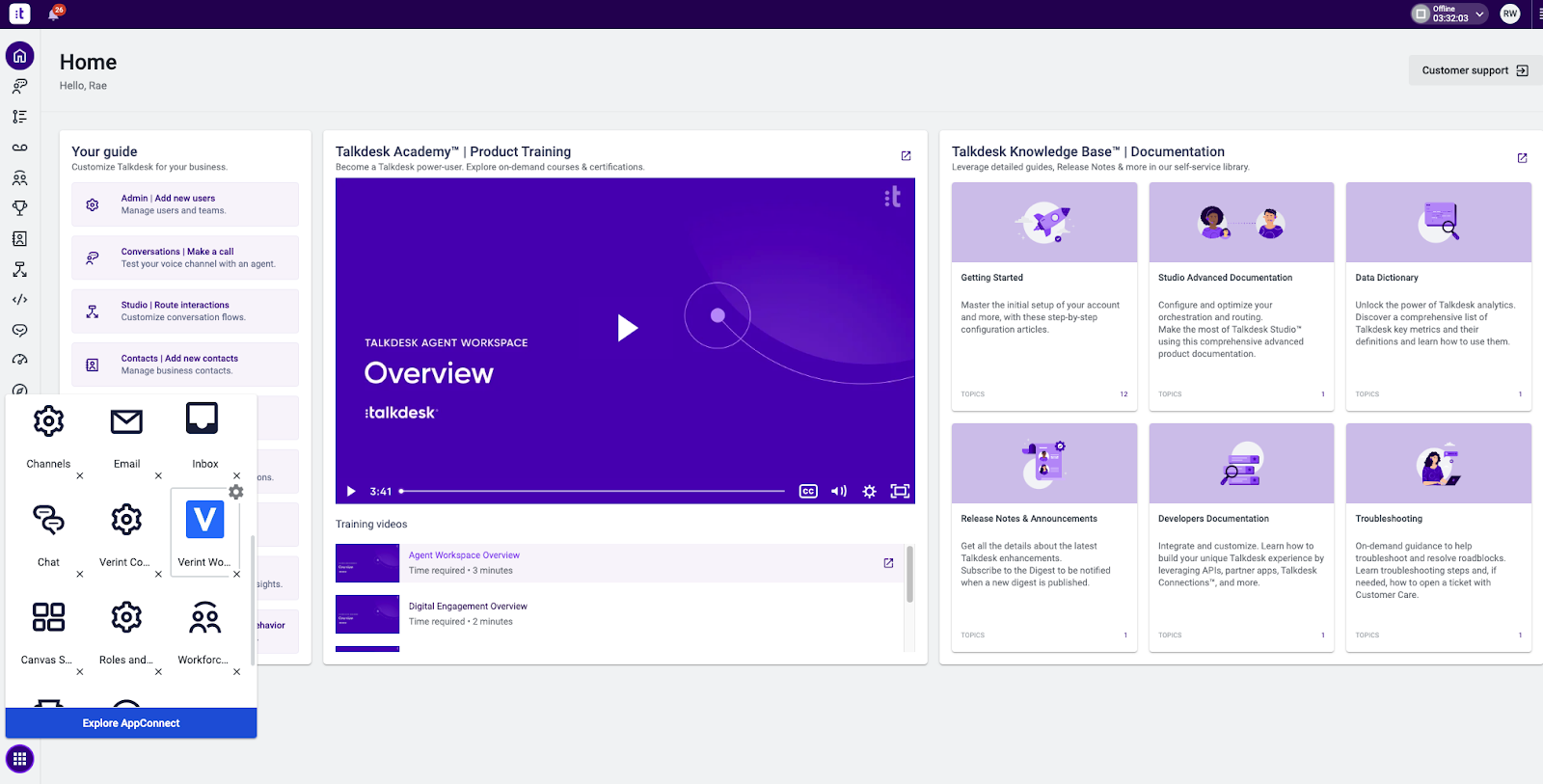This screenshot has height=784, width=1543.
Task: Open the activity list icon in sidebar
Action: tap(19, 117)
